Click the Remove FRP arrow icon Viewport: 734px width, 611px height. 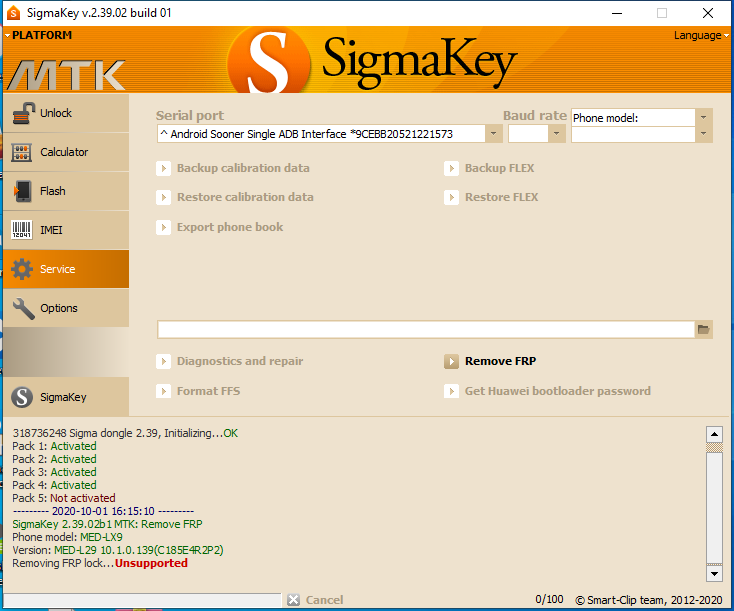(451, 361)
